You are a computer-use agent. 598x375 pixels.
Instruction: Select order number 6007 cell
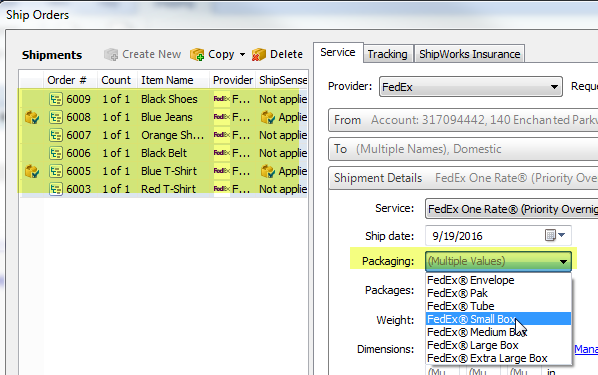point(79,135)
